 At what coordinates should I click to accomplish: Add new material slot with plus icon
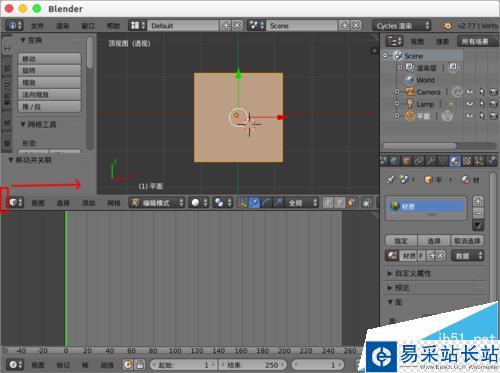tap(478, 201)
